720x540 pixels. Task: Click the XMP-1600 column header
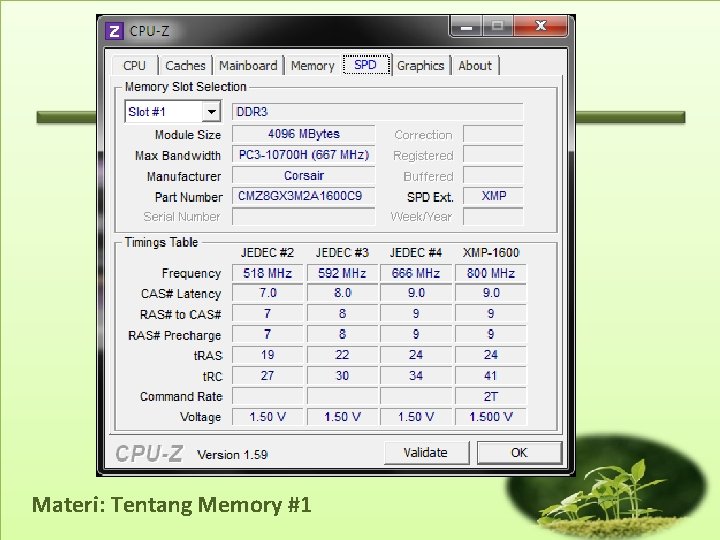pyautogui.click(x=491, y=253)
